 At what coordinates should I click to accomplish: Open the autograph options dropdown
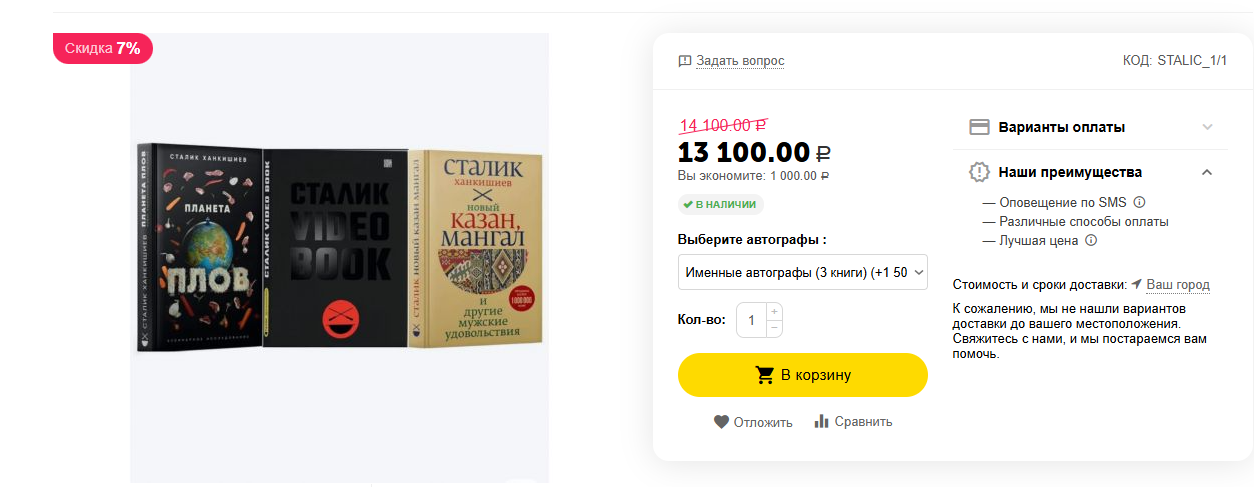click(x=803, y=272)
